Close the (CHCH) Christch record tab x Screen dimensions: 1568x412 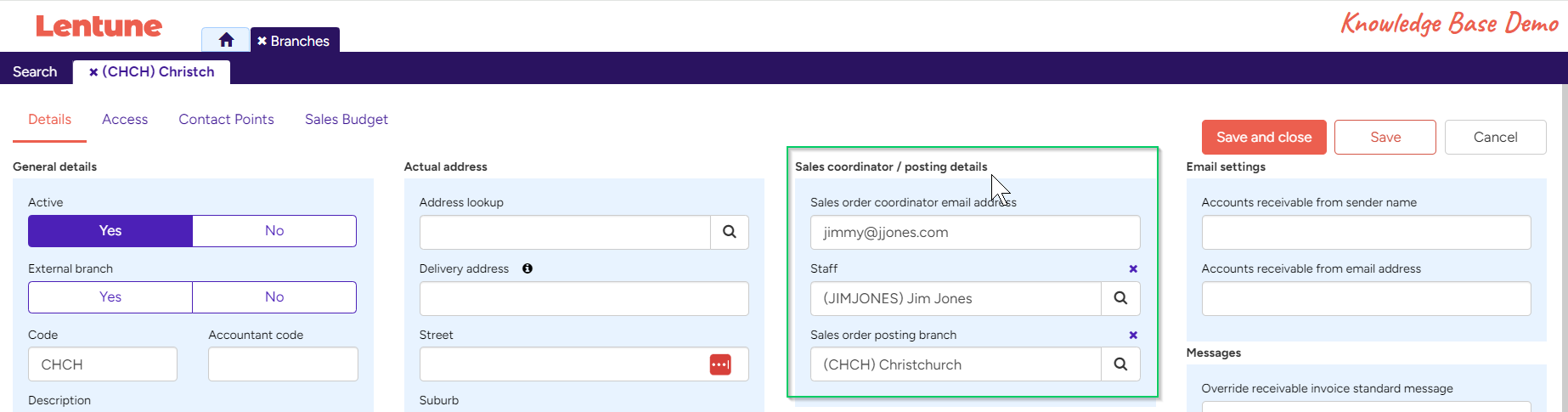coord(93,72)
